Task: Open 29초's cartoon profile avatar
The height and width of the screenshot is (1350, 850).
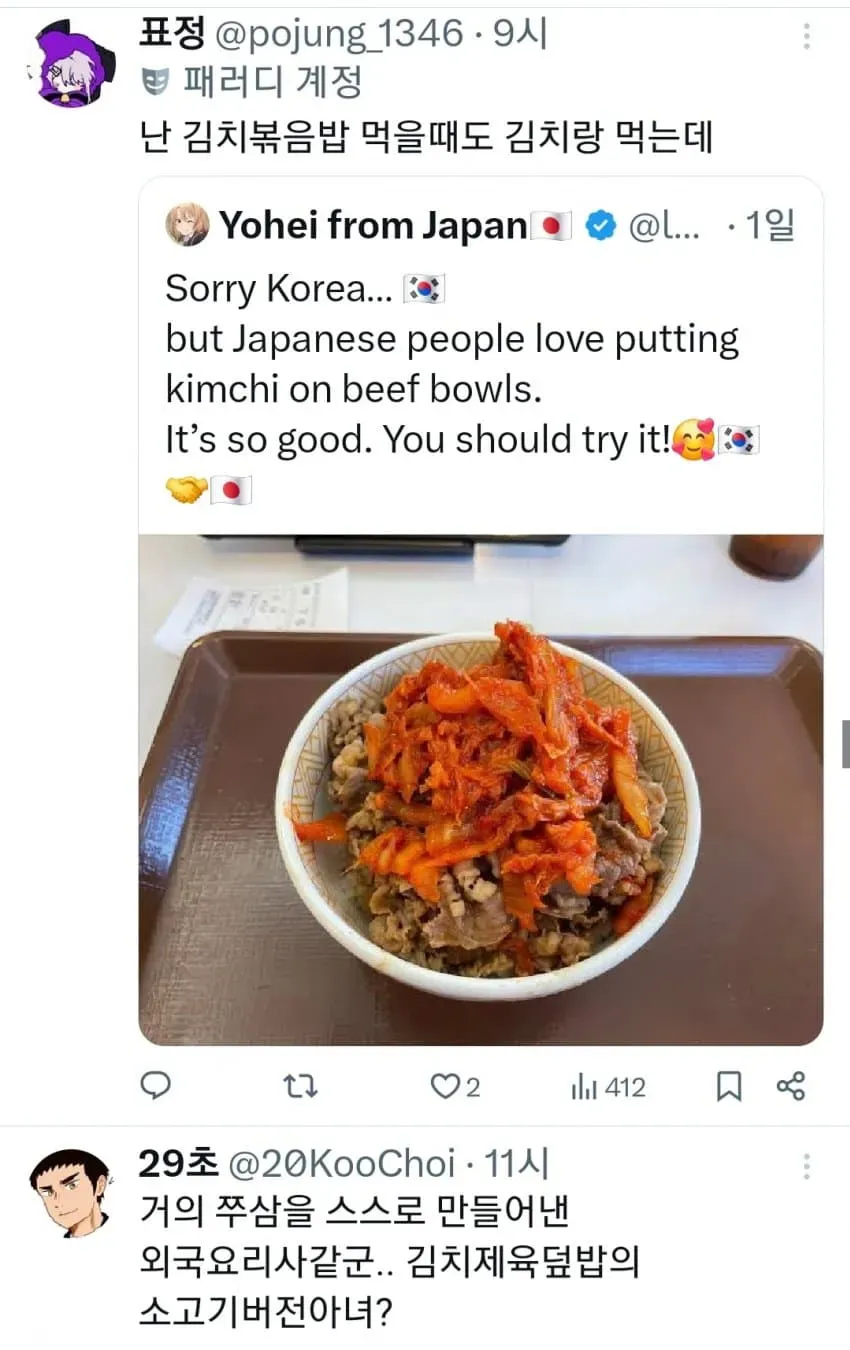Action: click(x=69, y=1193)
